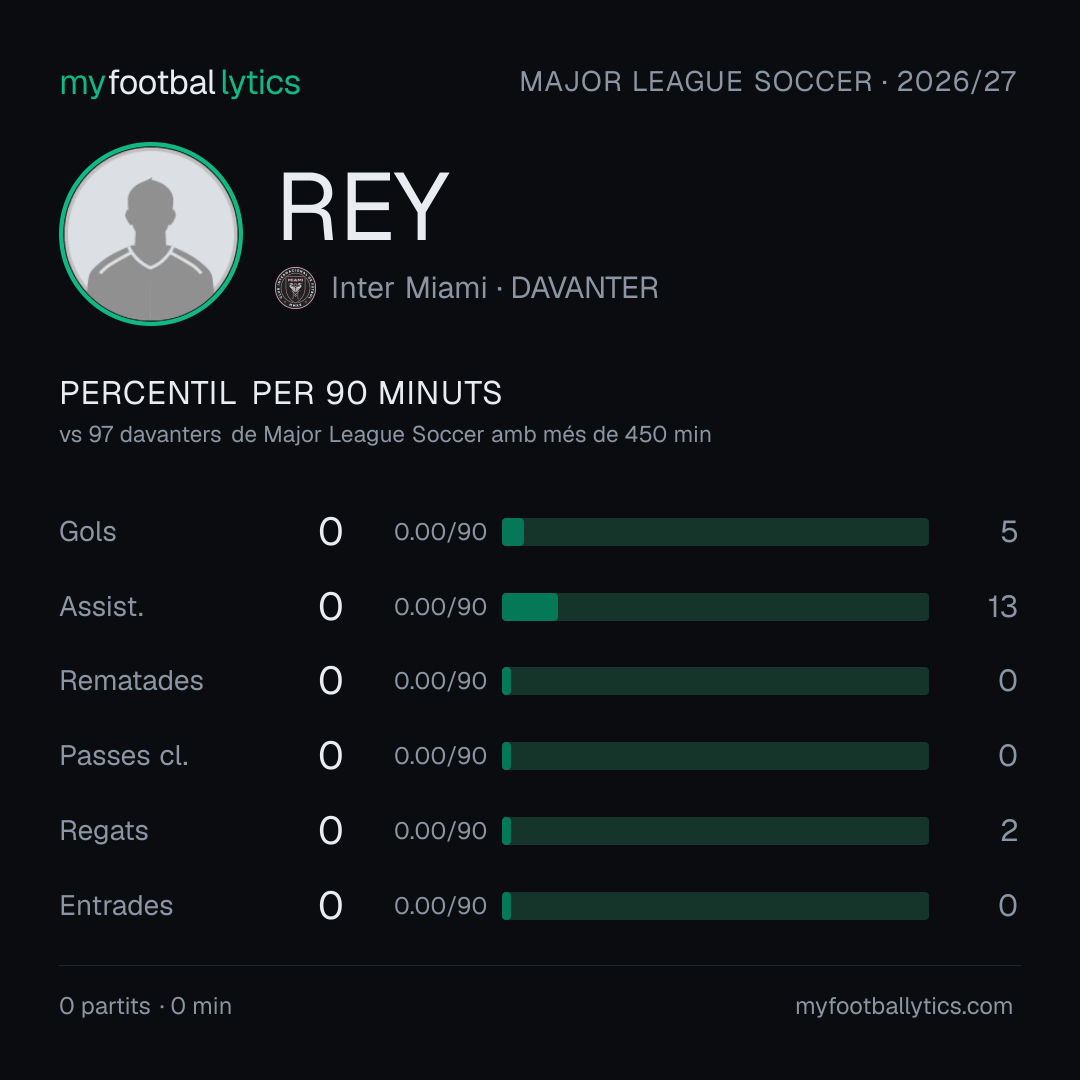
Task: Click the player avatar silhouette
Action: pos(151,234)
